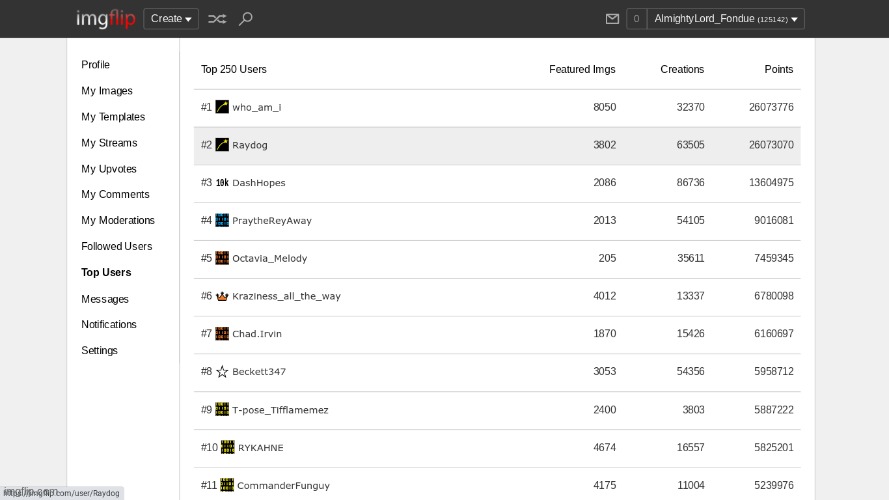Open Beckett347 user profile link

coord(259,372)
